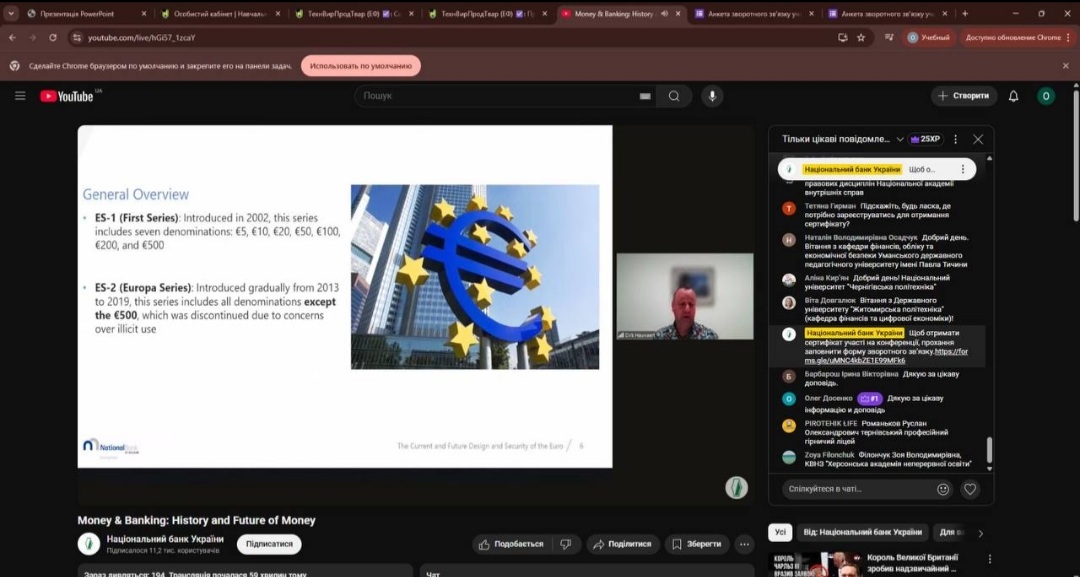Switch to Презентація PowerPoint tab

click(86, 14)
